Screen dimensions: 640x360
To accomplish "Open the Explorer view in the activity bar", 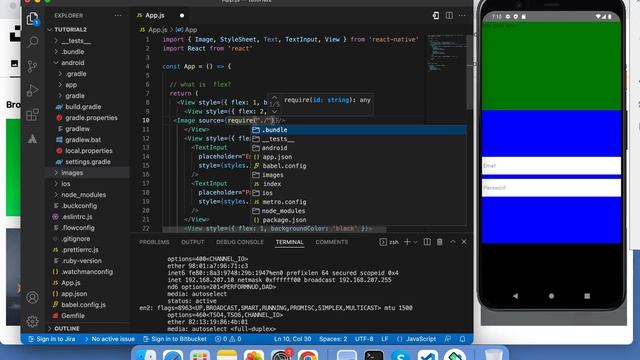I will (33, 18).
